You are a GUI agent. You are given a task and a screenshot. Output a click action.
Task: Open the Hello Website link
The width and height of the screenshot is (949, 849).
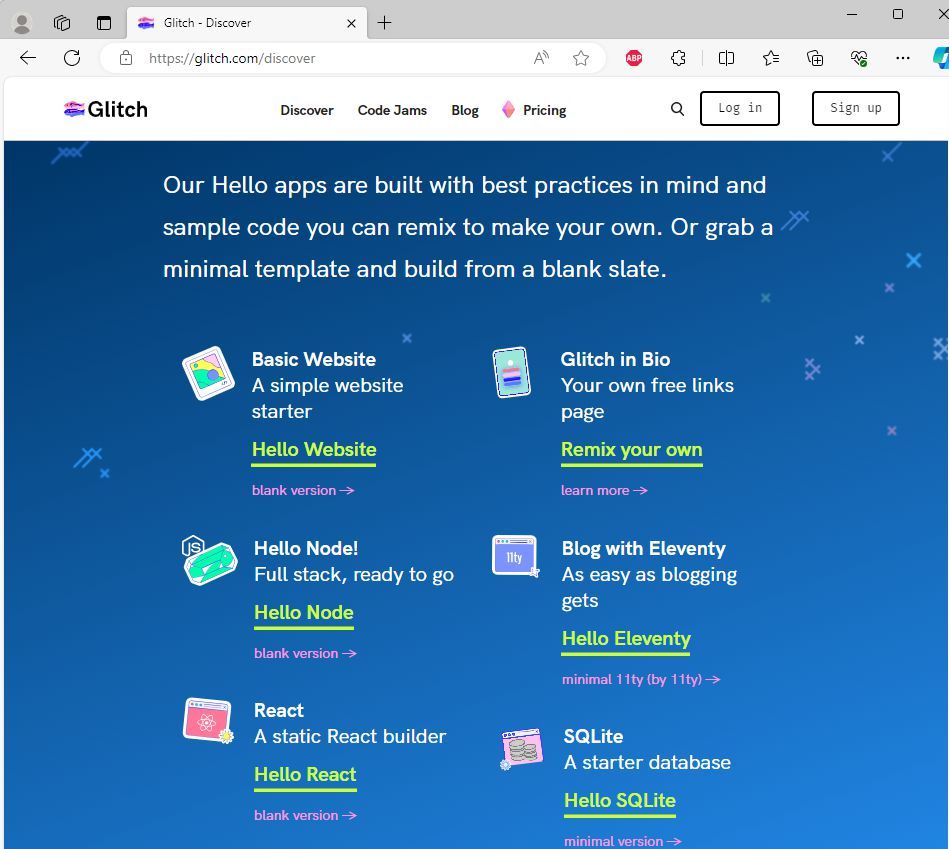pyautogui.click(x=314, y=450)
